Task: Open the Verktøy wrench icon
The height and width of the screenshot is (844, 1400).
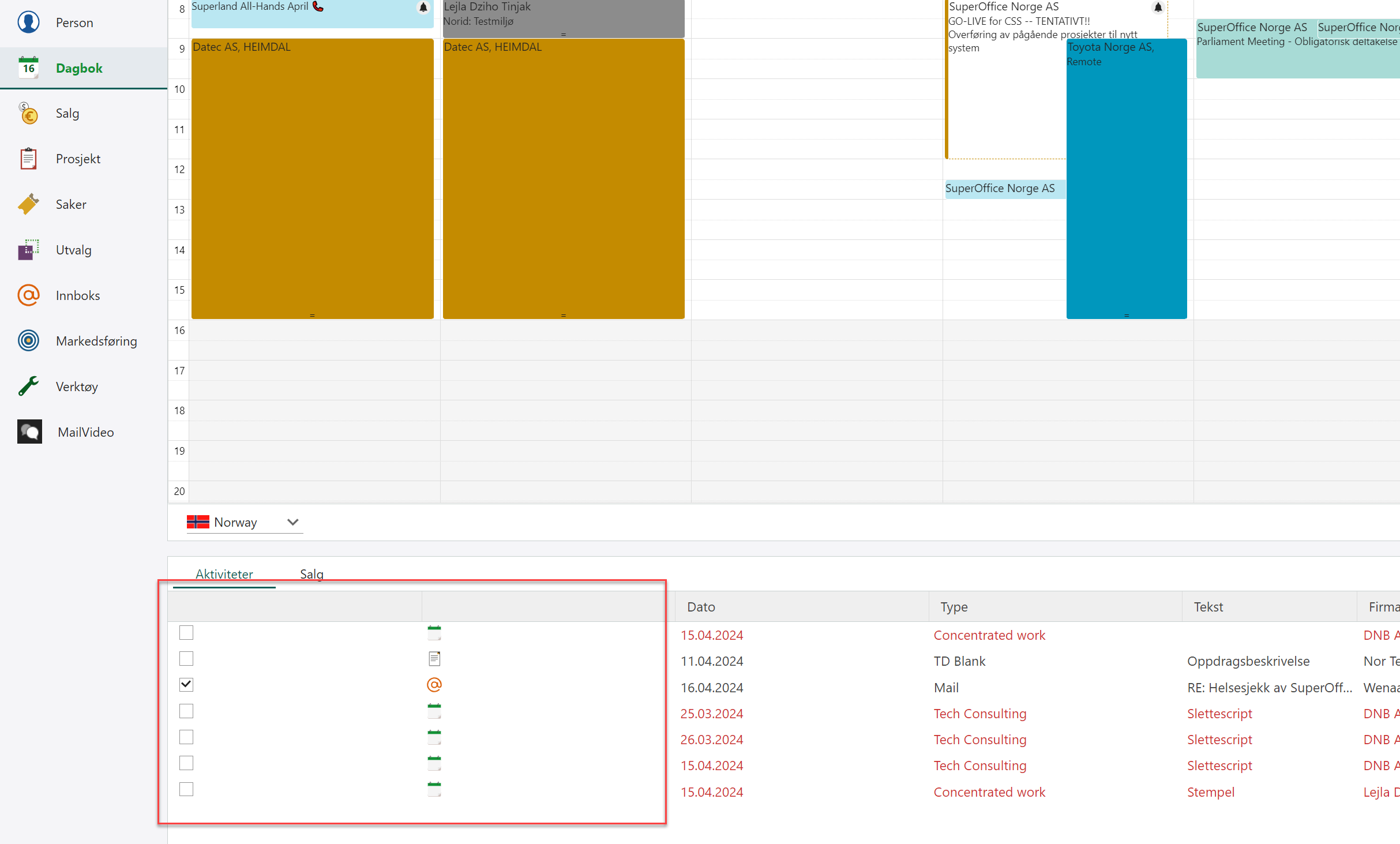Action: pyautogui.click(x=28, y=387)
